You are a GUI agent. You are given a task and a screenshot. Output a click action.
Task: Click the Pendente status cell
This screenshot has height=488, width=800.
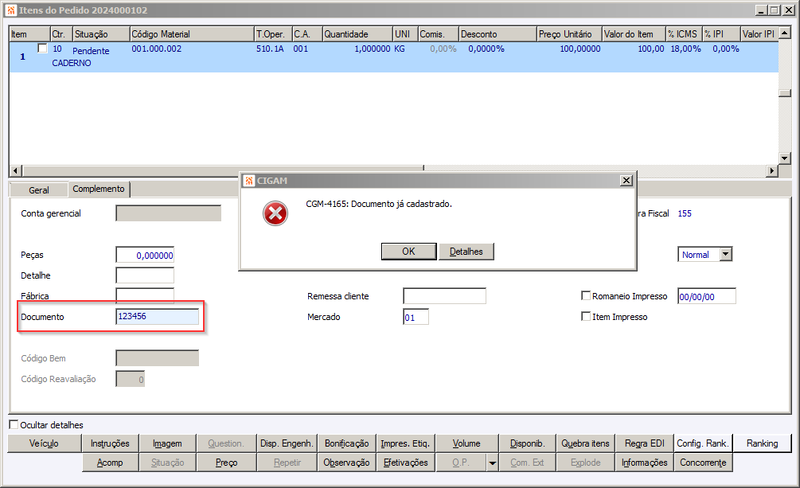91,51
